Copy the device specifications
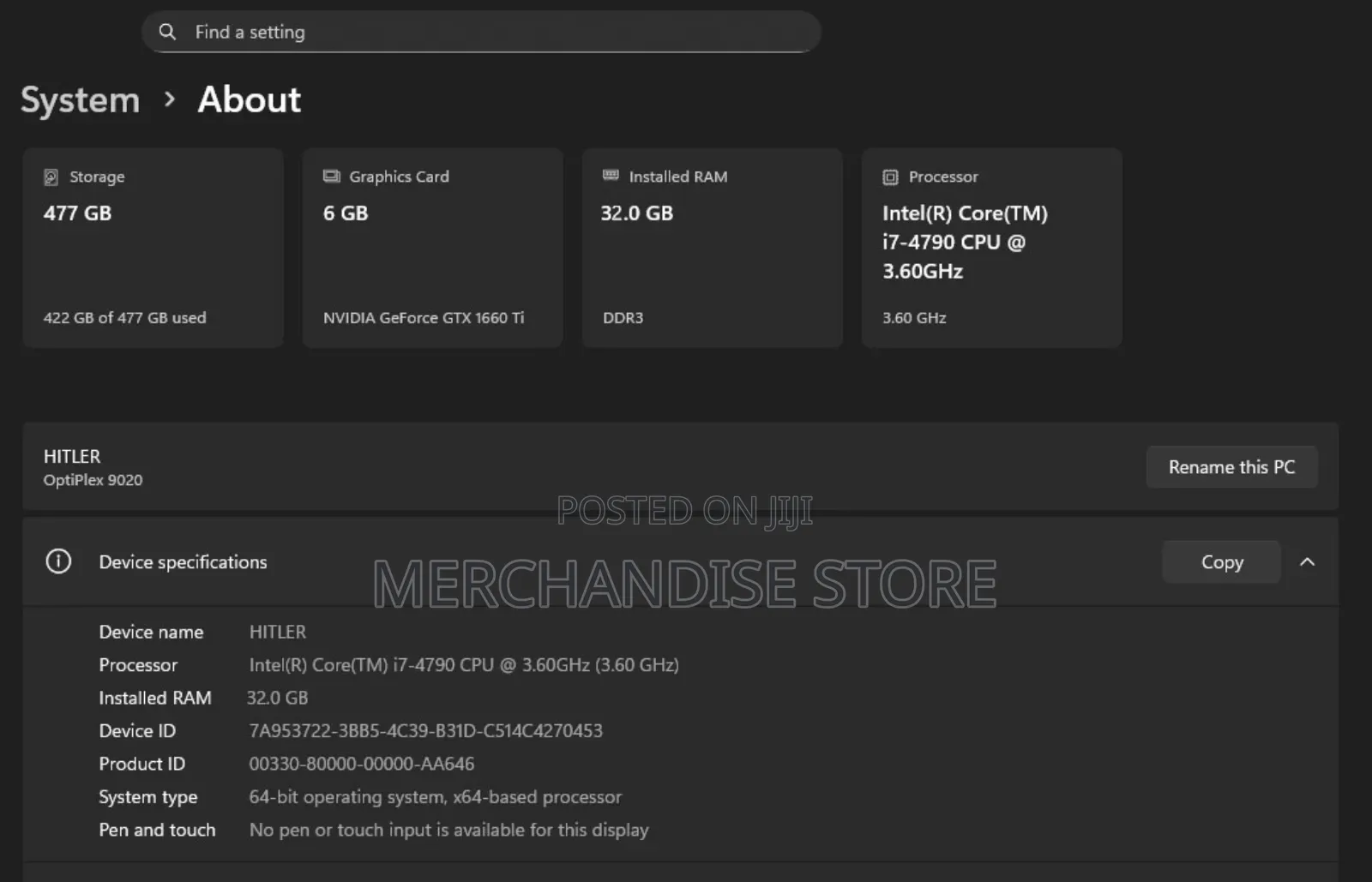Viewport: 1372px width, 882px height. (1221, 561)
